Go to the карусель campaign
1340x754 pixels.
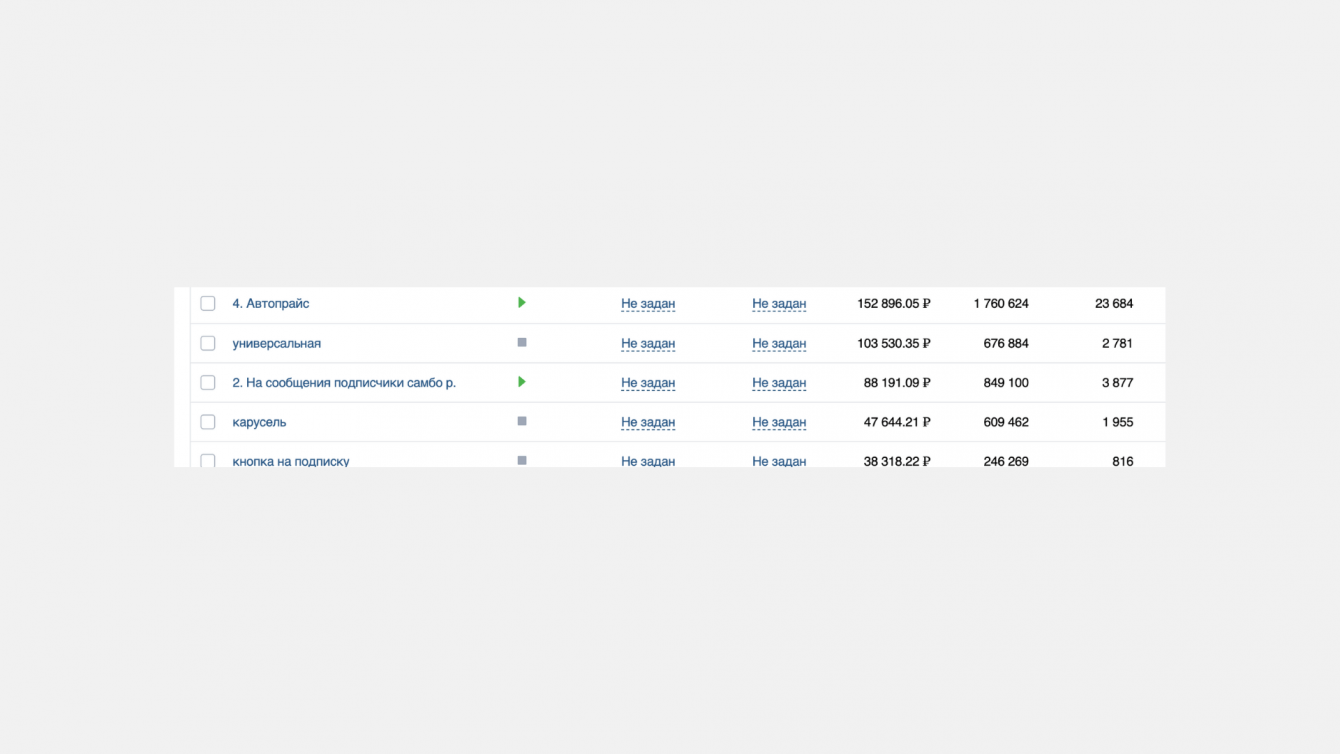coord(259,422)
